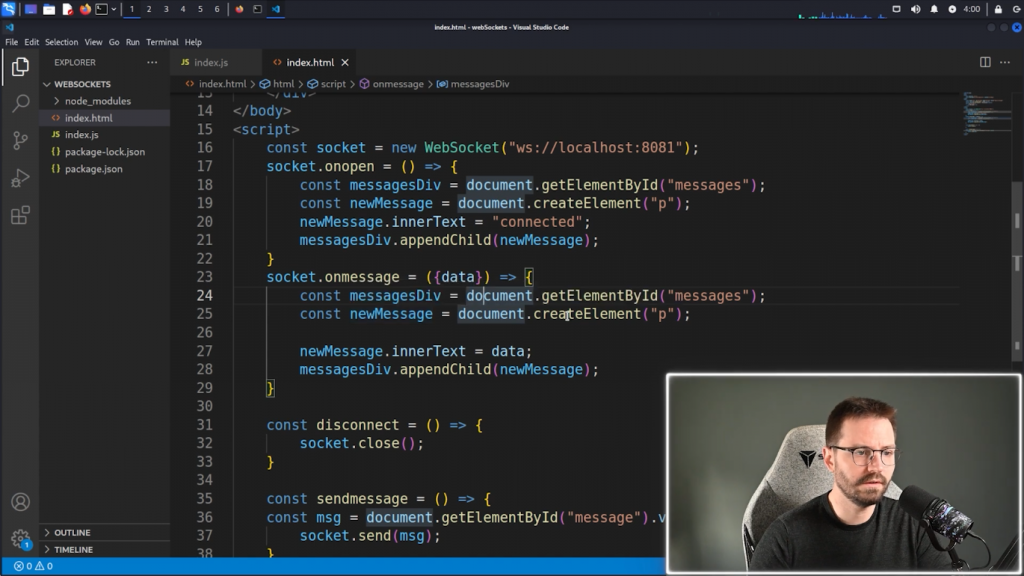The image size is (1024, 576).
Task: Open the Kali applications menu
Action: pos(8,9)
